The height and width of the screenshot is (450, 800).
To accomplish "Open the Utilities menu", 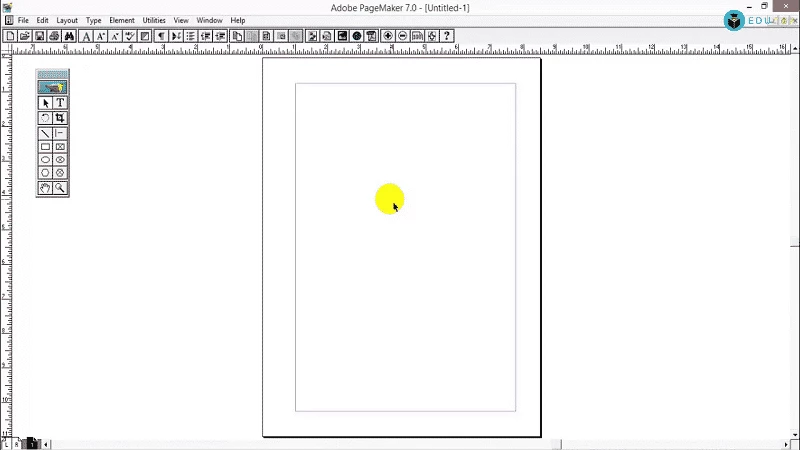I will tap(154, 20).
